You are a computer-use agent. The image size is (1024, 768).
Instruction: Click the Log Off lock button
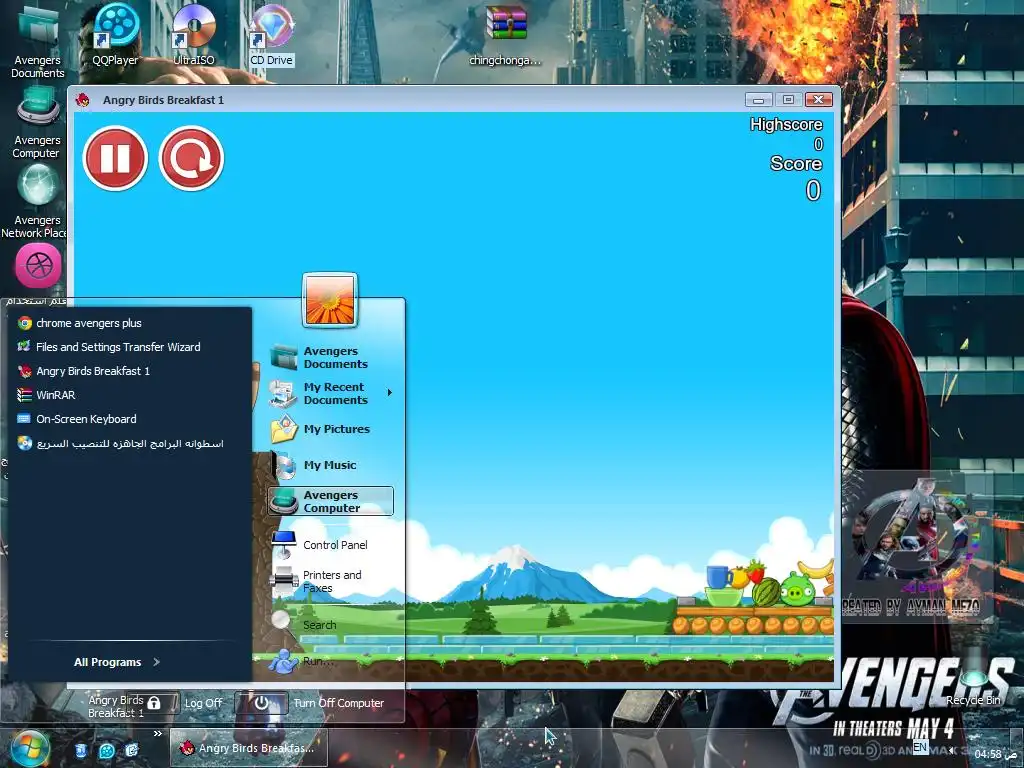[x=155, y=703]
